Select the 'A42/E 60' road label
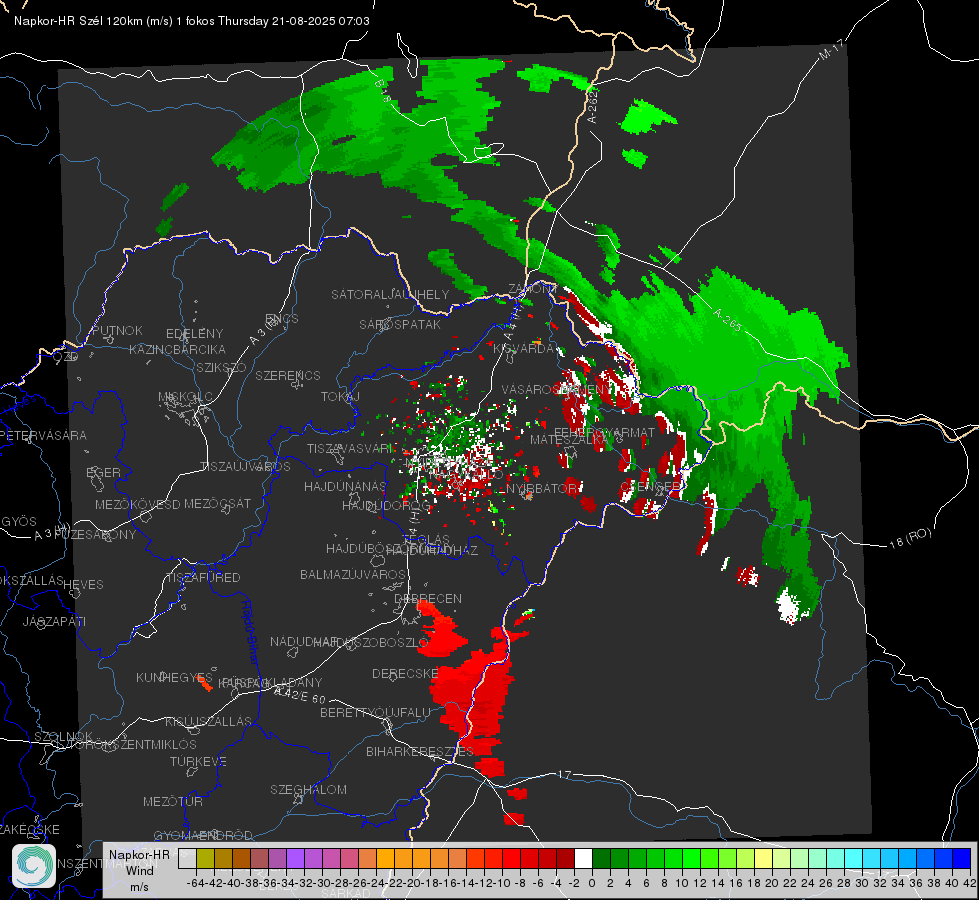This screenshot has width=979, height=900. click(300, 695)
